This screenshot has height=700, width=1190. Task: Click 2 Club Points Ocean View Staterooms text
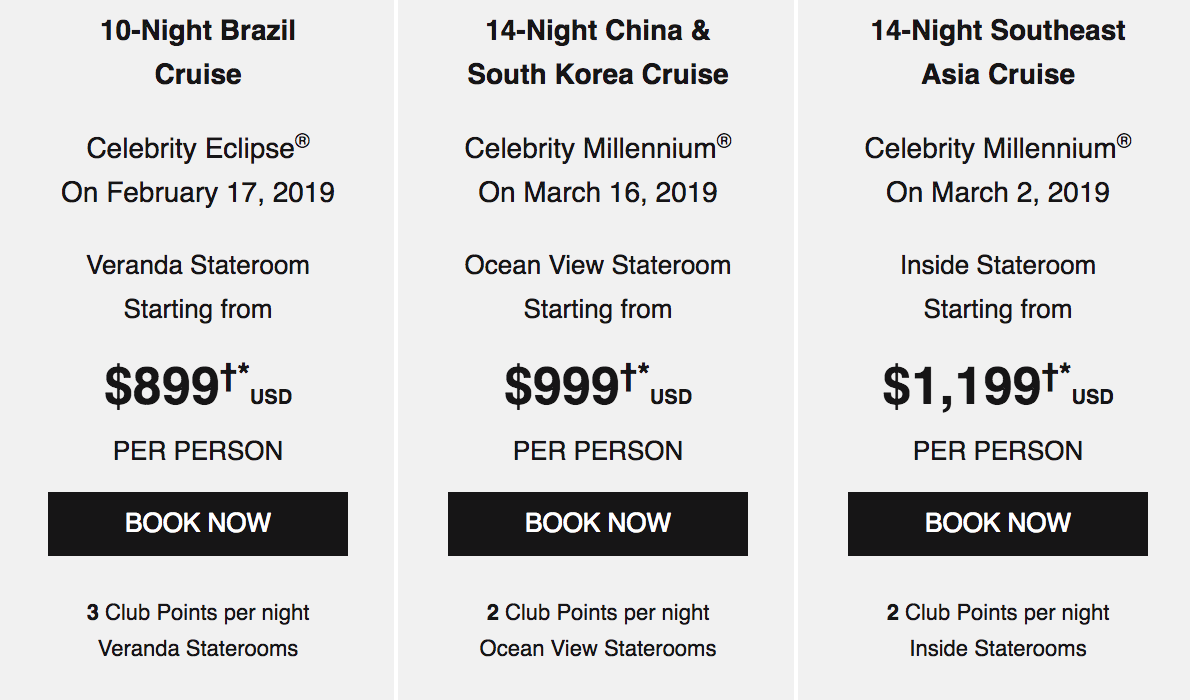tap(597, 630)
